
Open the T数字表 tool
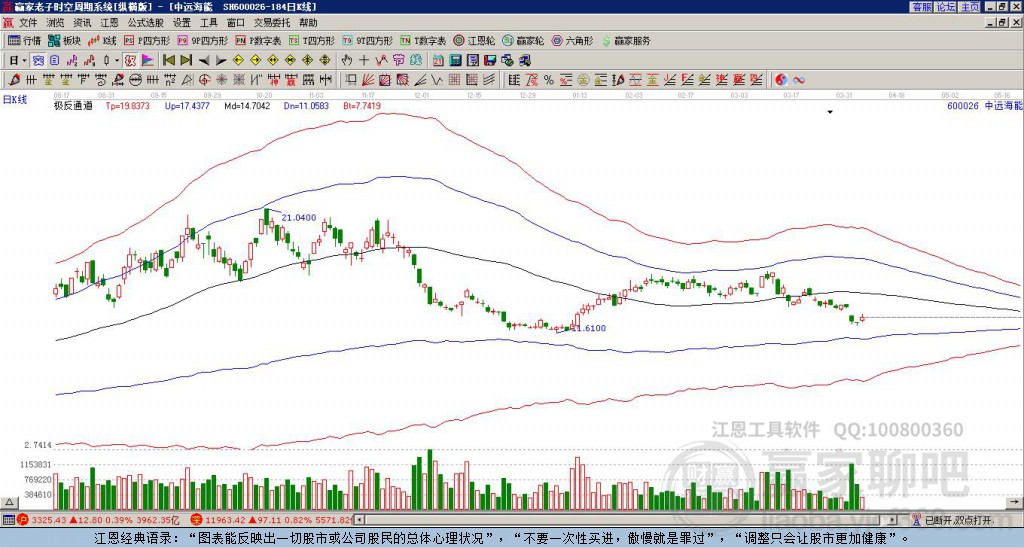click(423, 40)
